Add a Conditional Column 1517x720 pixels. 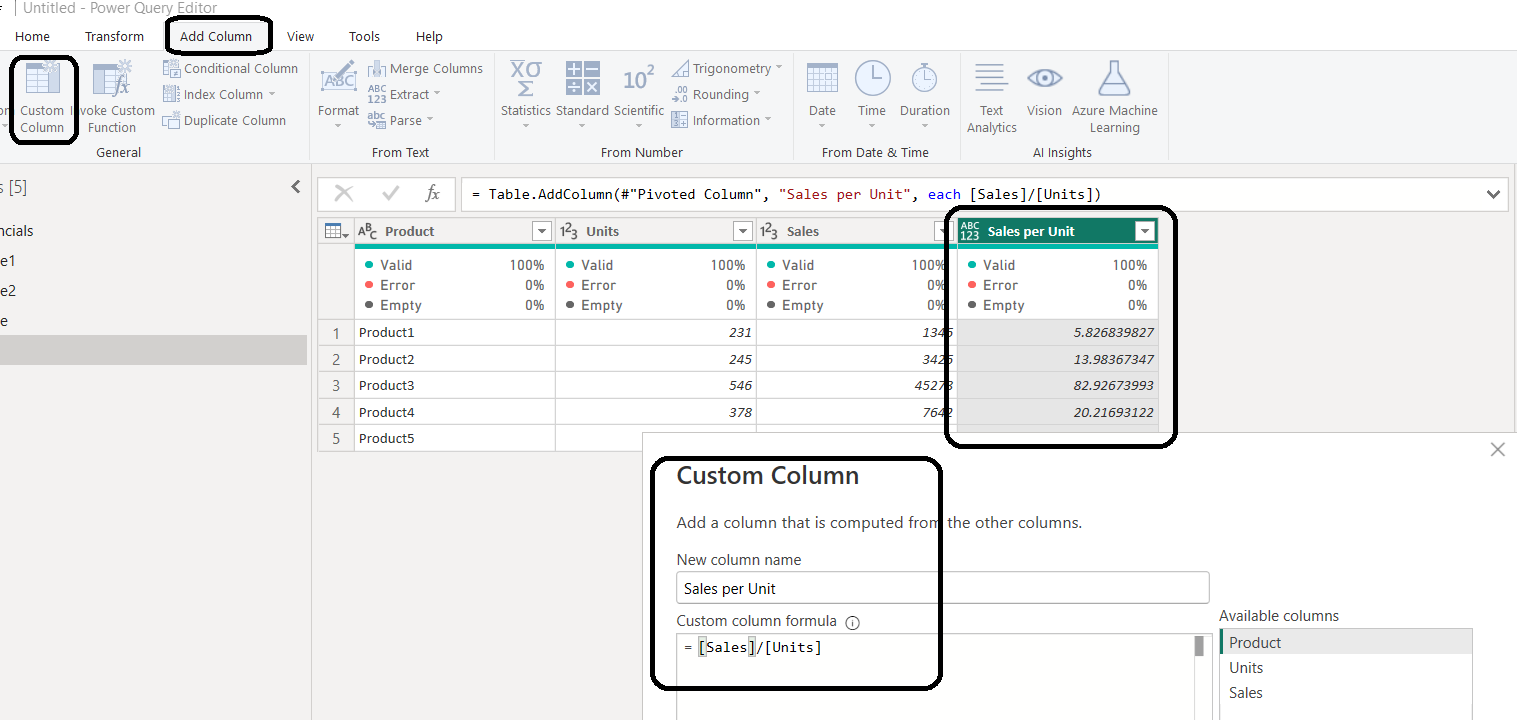click(231, 68)
